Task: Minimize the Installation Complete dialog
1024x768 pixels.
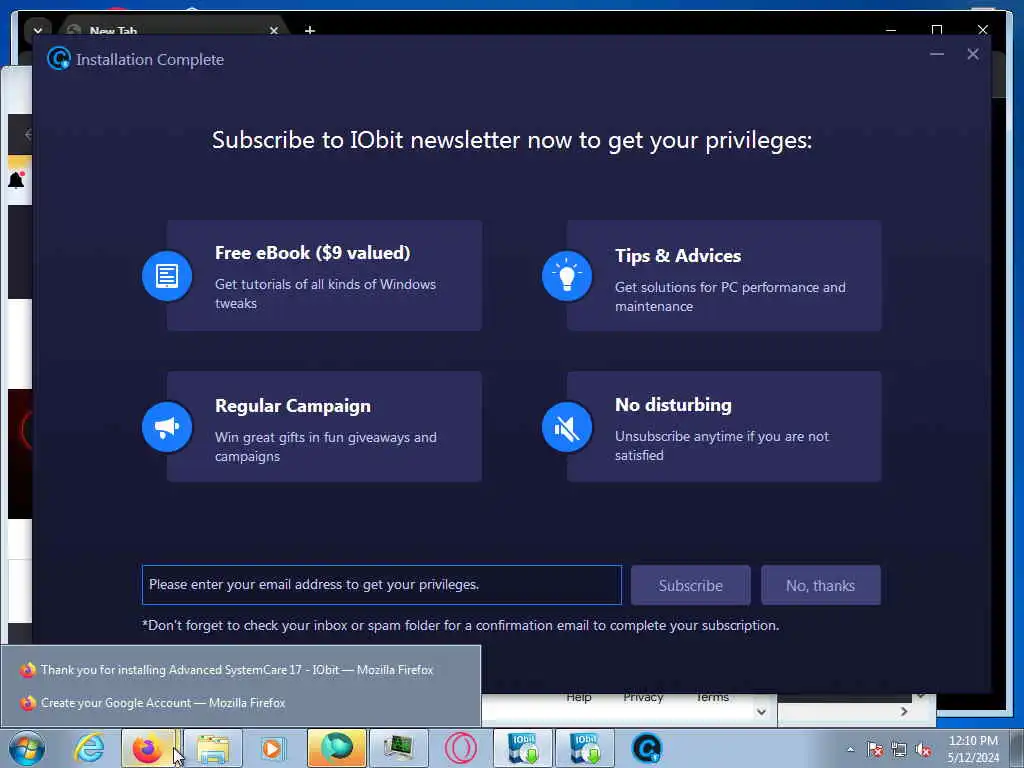Action: [x=936, y=54]
